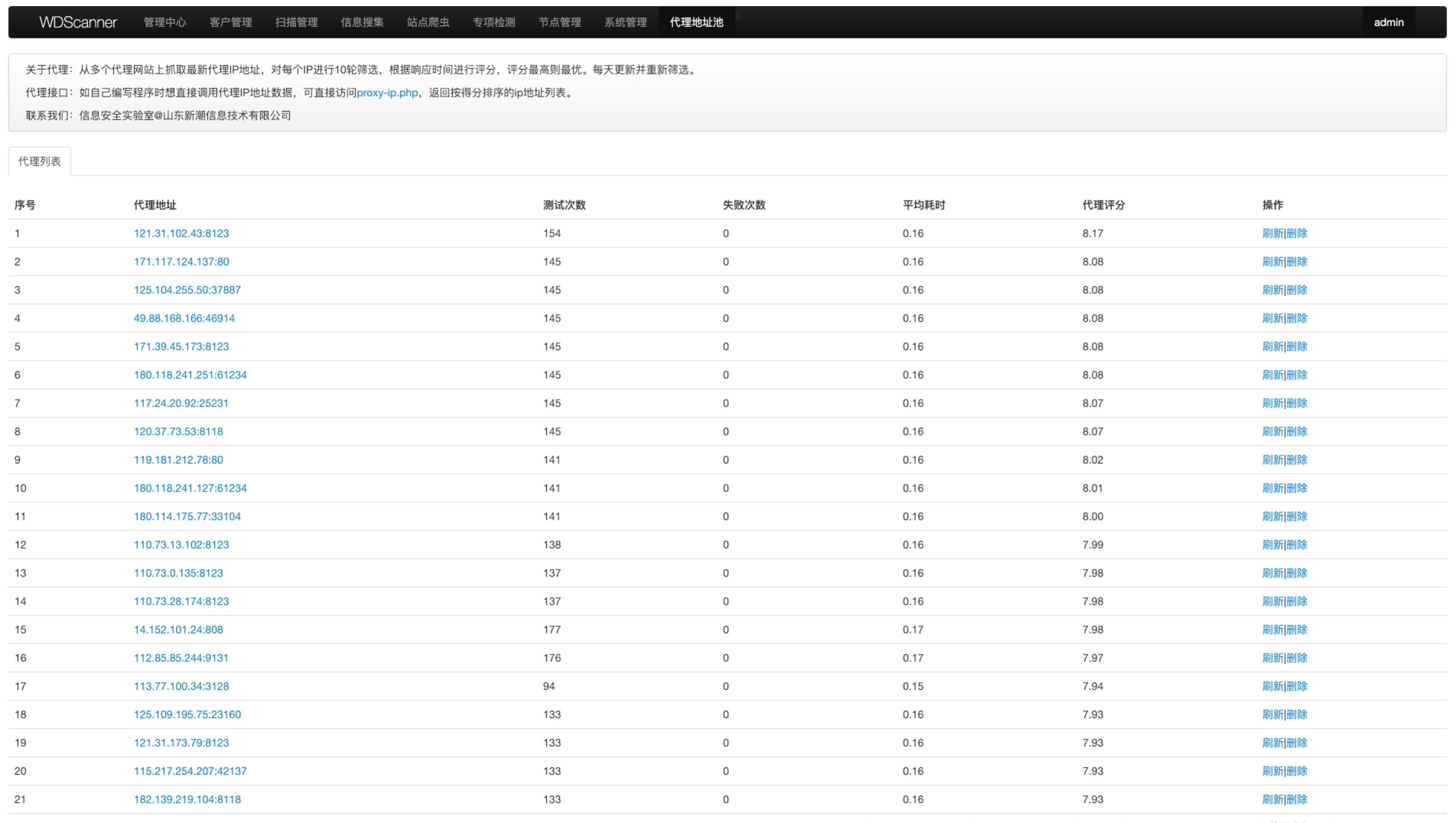This screenshot has height=823, width=1456.
Task: Open the 系统管理 menu
Action: [625, 22]
